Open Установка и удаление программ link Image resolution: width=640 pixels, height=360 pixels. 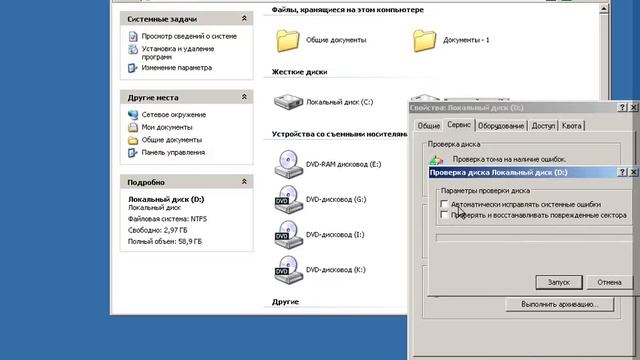(x=178, y=53)
